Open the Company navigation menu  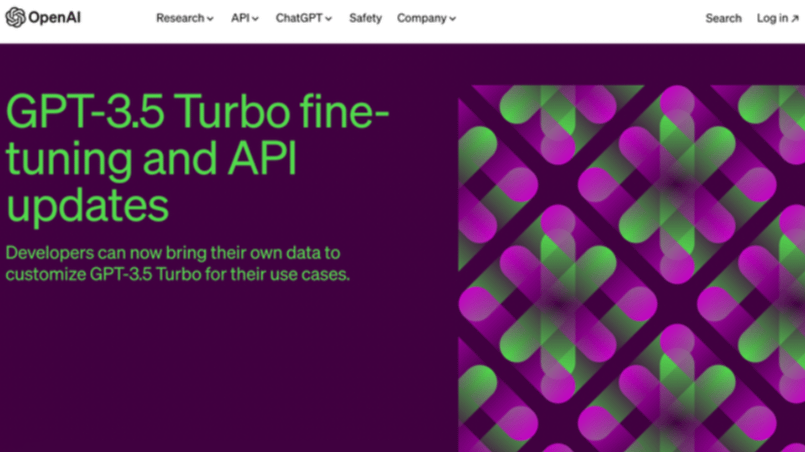[421, 18]
